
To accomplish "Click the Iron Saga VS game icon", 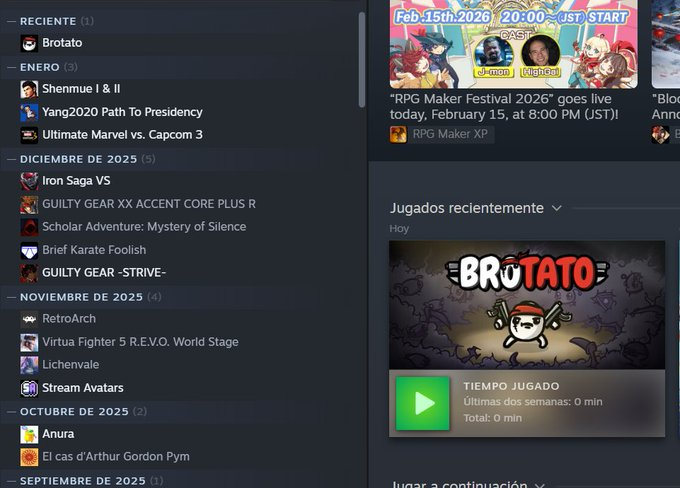I will click(29, 181).
